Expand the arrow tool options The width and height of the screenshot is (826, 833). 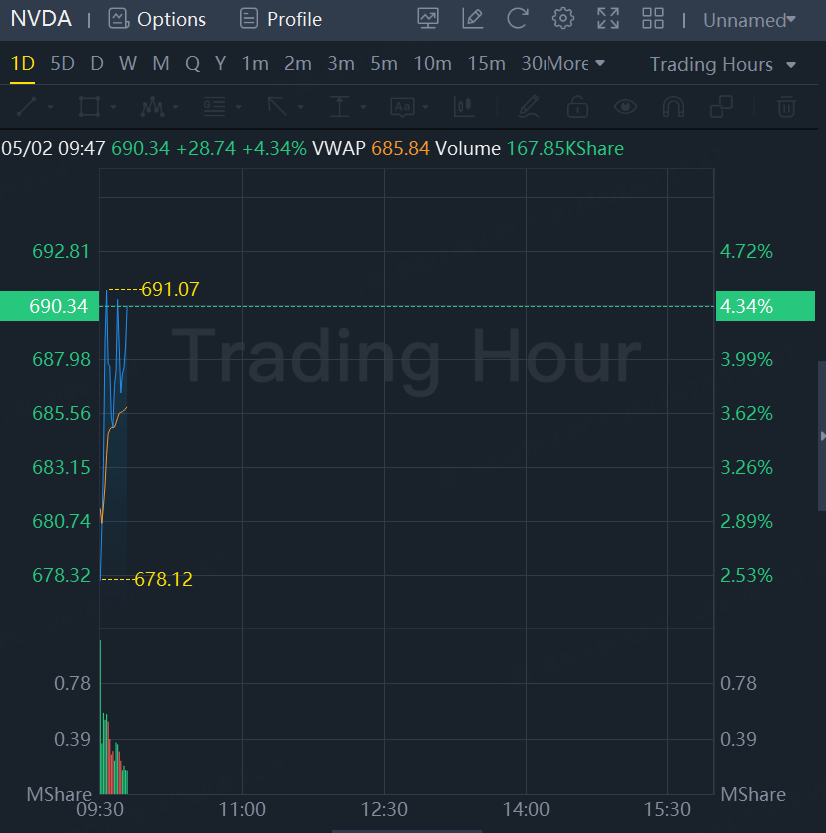[301, 107]
